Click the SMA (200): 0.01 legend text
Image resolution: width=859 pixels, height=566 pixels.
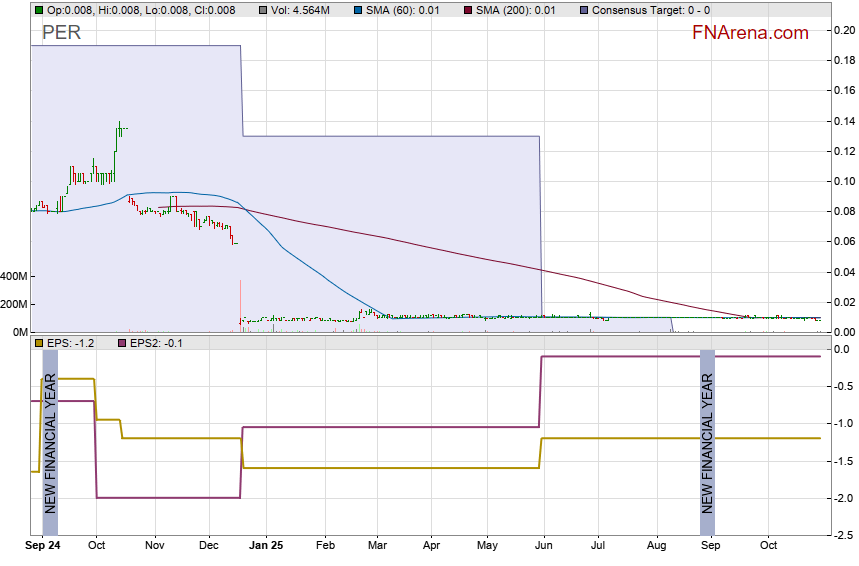click(x=518, y=10)
